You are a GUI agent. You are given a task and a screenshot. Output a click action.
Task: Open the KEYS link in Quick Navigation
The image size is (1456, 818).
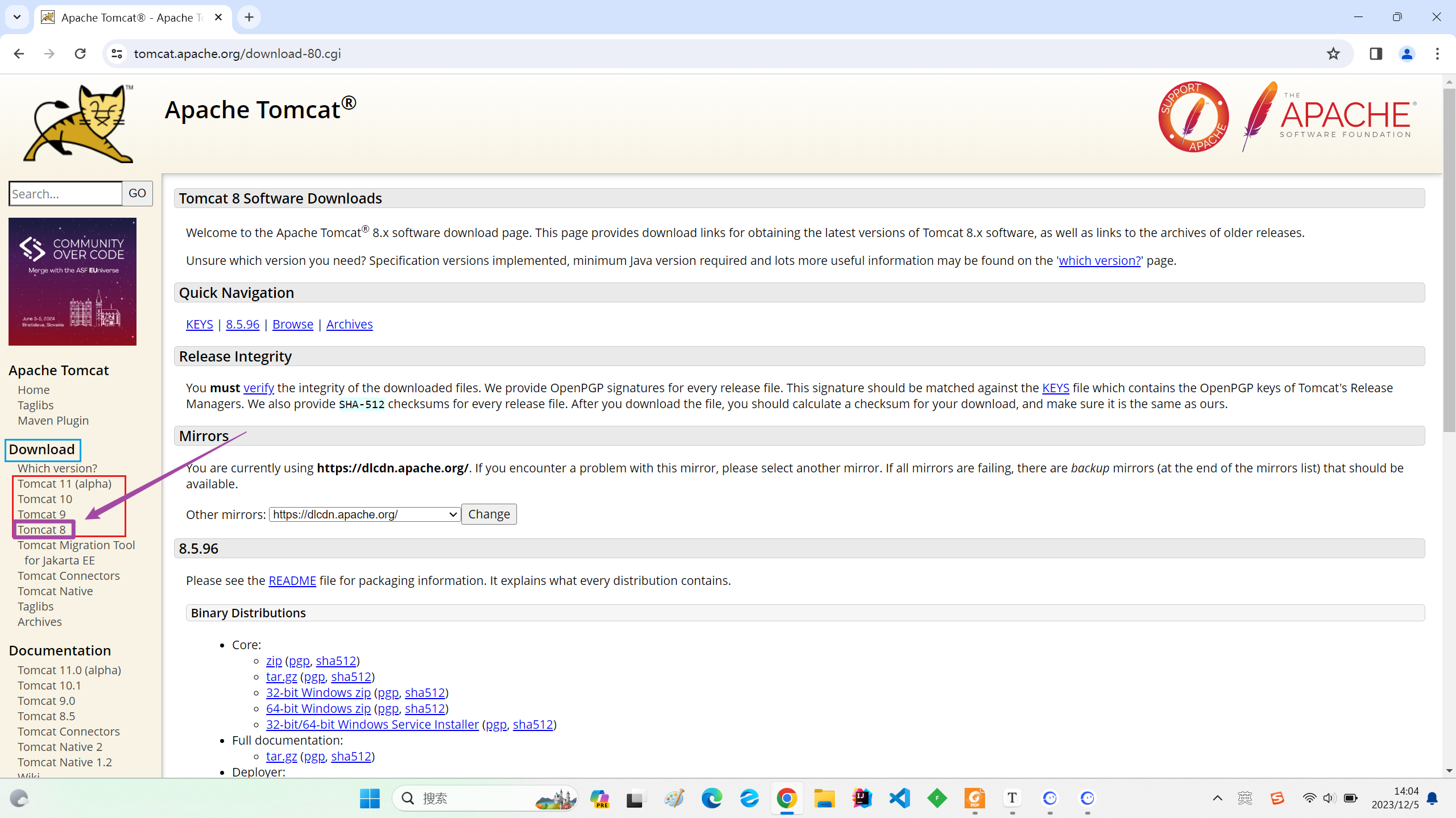pos(199,324)
